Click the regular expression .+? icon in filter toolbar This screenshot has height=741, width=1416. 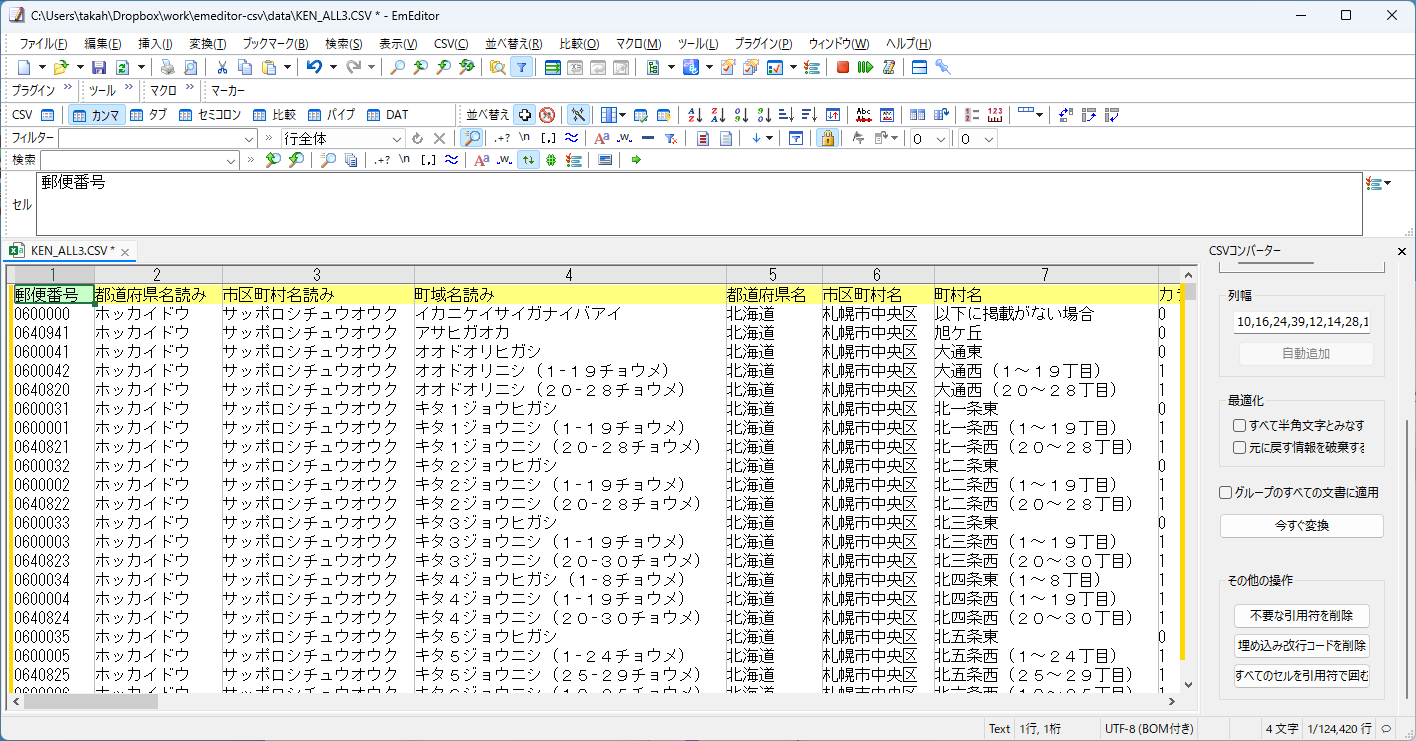coord(502,137)
